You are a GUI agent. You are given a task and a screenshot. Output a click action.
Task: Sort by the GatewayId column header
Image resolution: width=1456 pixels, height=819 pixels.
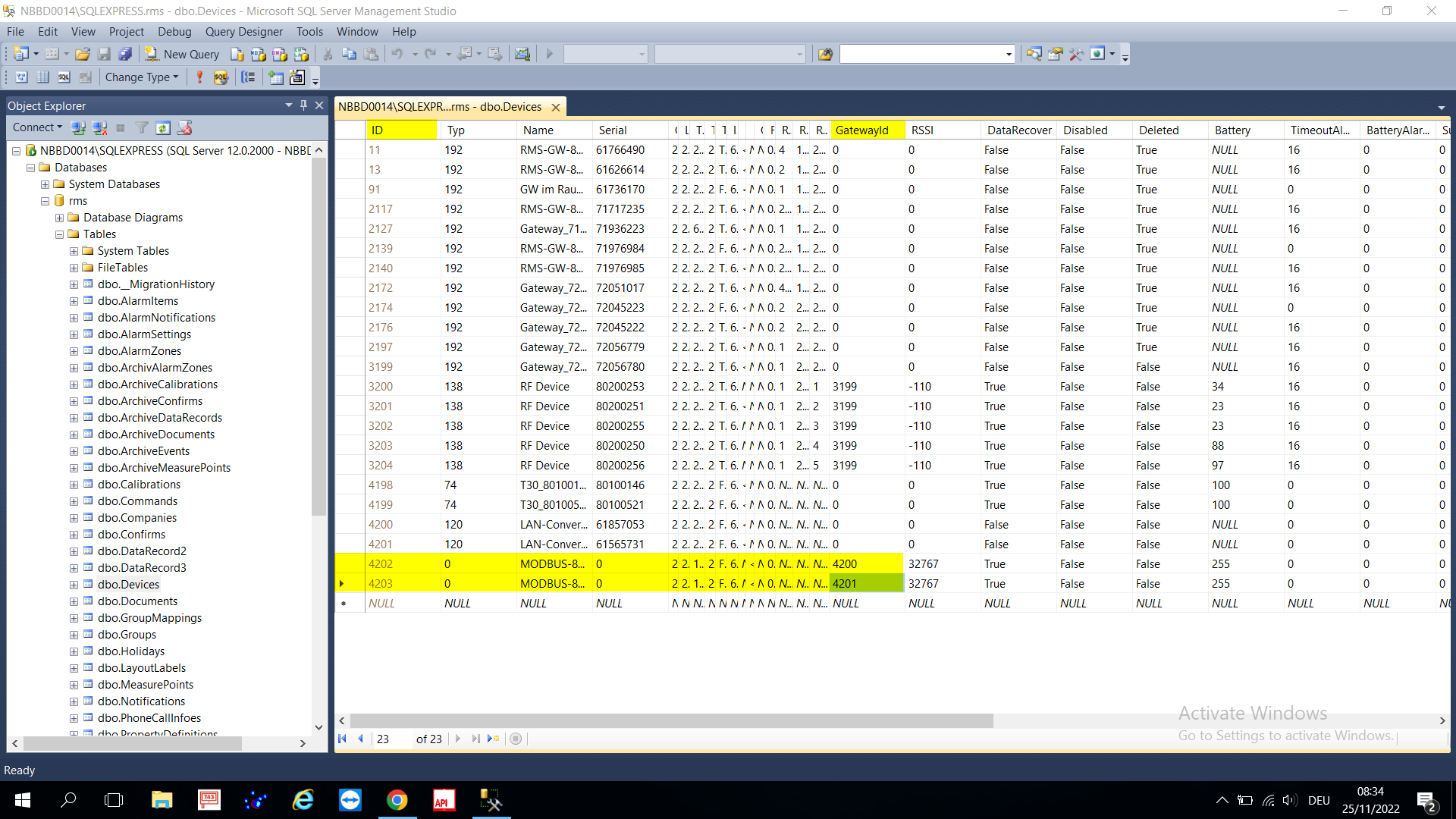pos(868,130)
